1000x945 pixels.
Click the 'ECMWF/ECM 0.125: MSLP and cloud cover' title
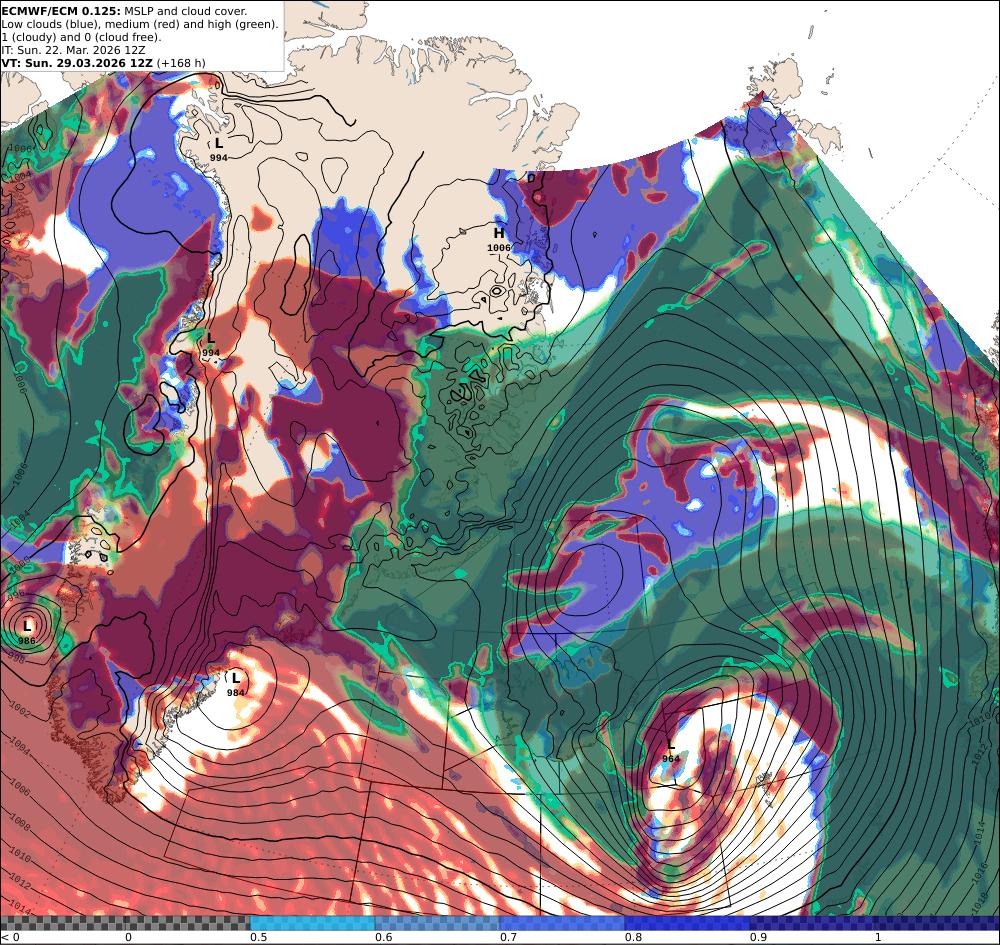124,11
